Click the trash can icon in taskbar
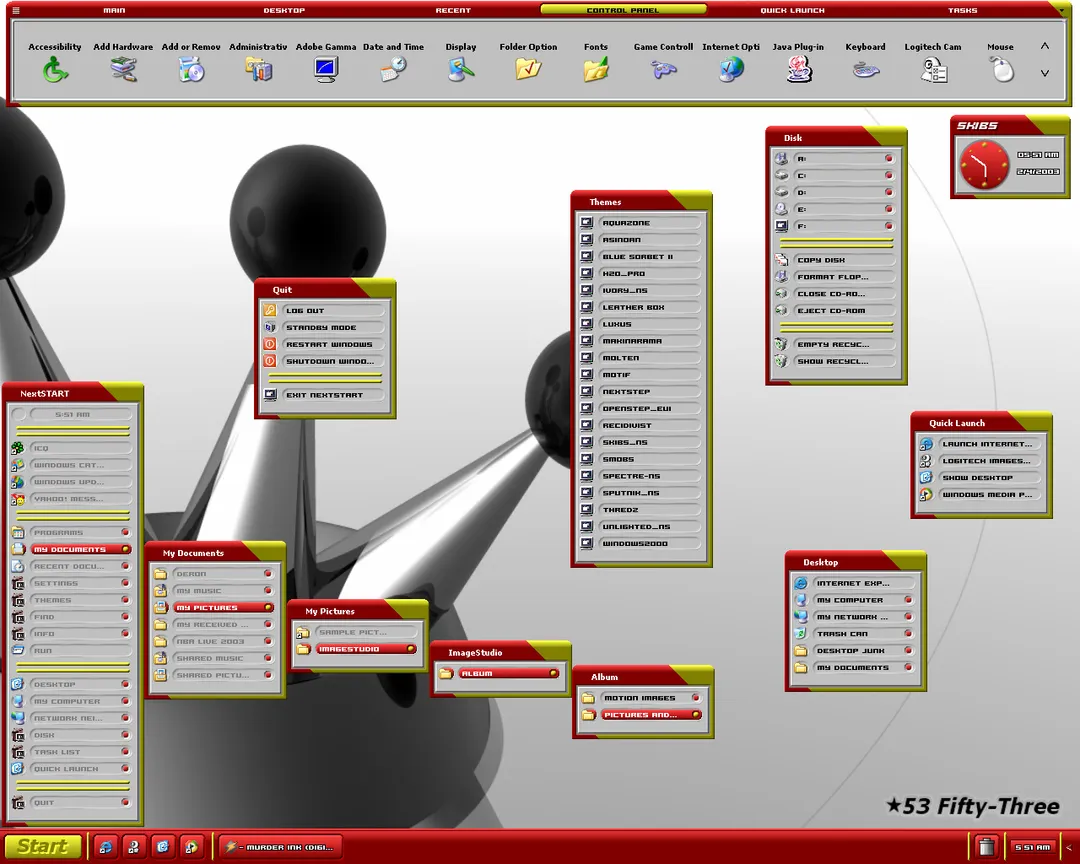 (x=986, y=847)
